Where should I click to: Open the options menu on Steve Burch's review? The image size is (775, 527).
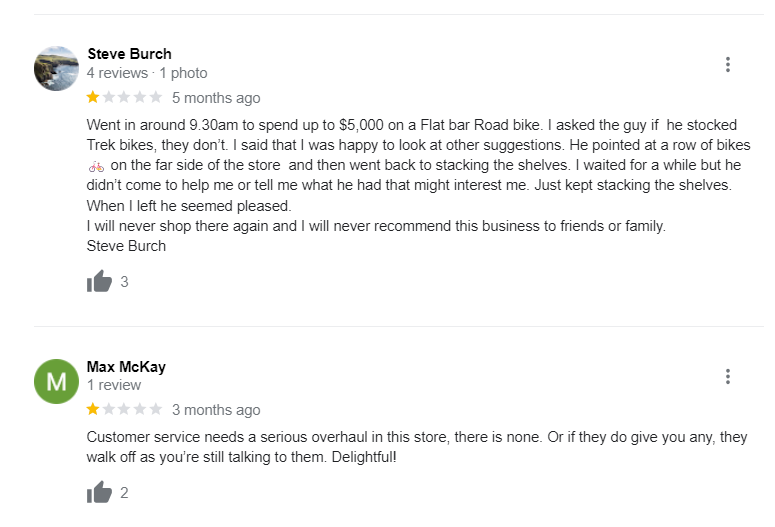pos(727,65)
